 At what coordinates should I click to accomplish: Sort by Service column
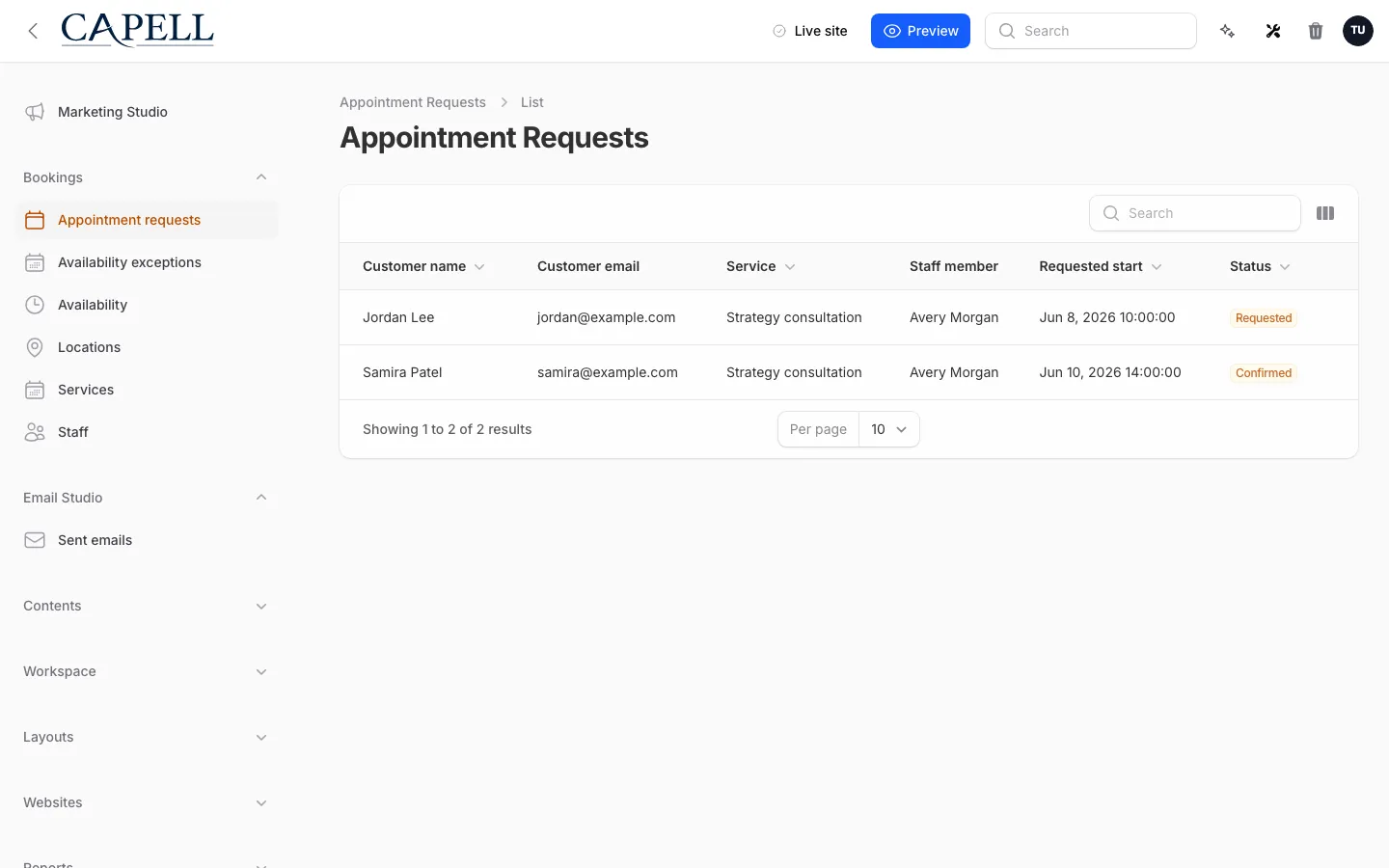tap(761, 266)
